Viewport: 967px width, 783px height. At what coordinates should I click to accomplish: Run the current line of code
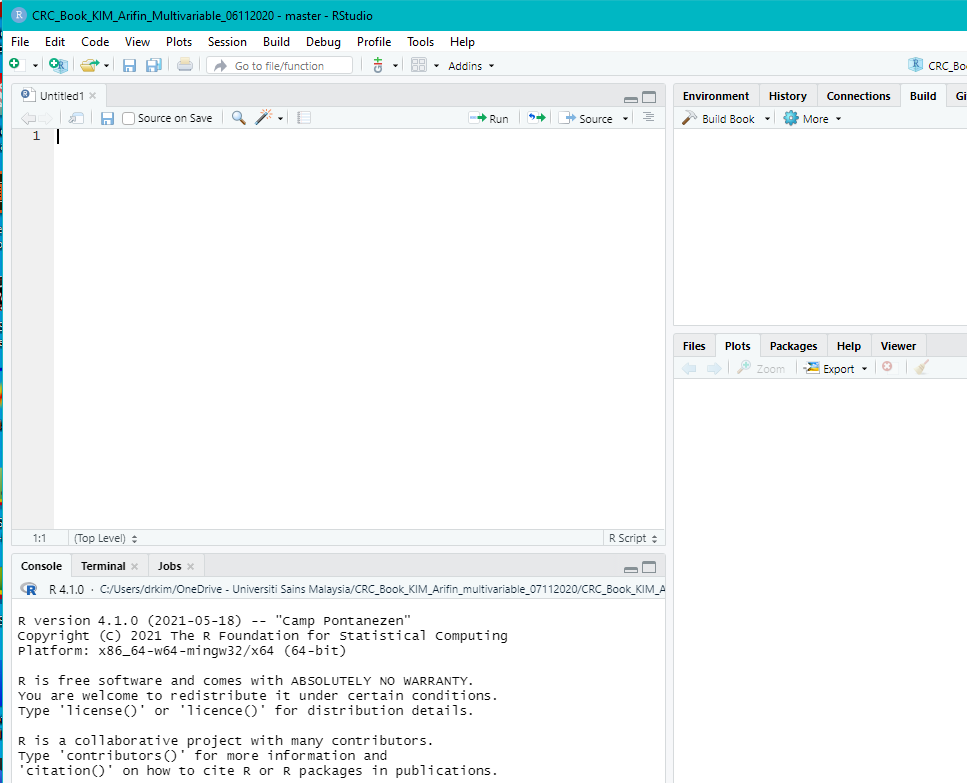click(x=488, y=117)
